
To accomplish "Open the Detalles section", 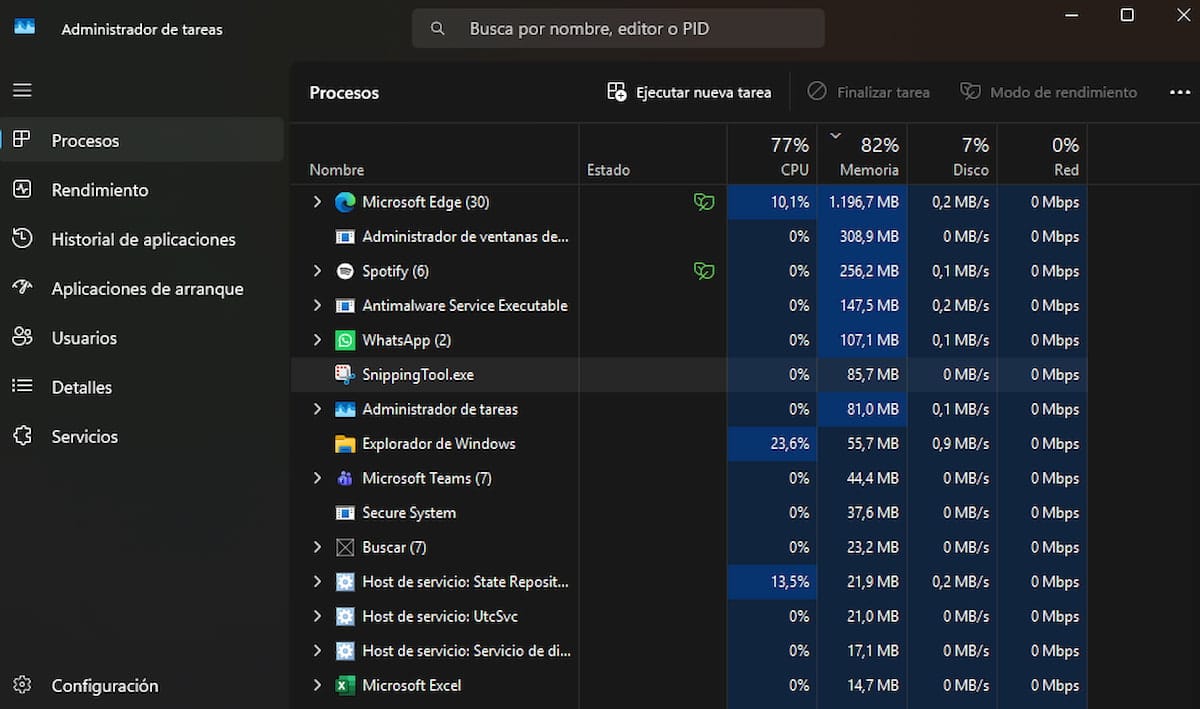I will tap(83, 387).
